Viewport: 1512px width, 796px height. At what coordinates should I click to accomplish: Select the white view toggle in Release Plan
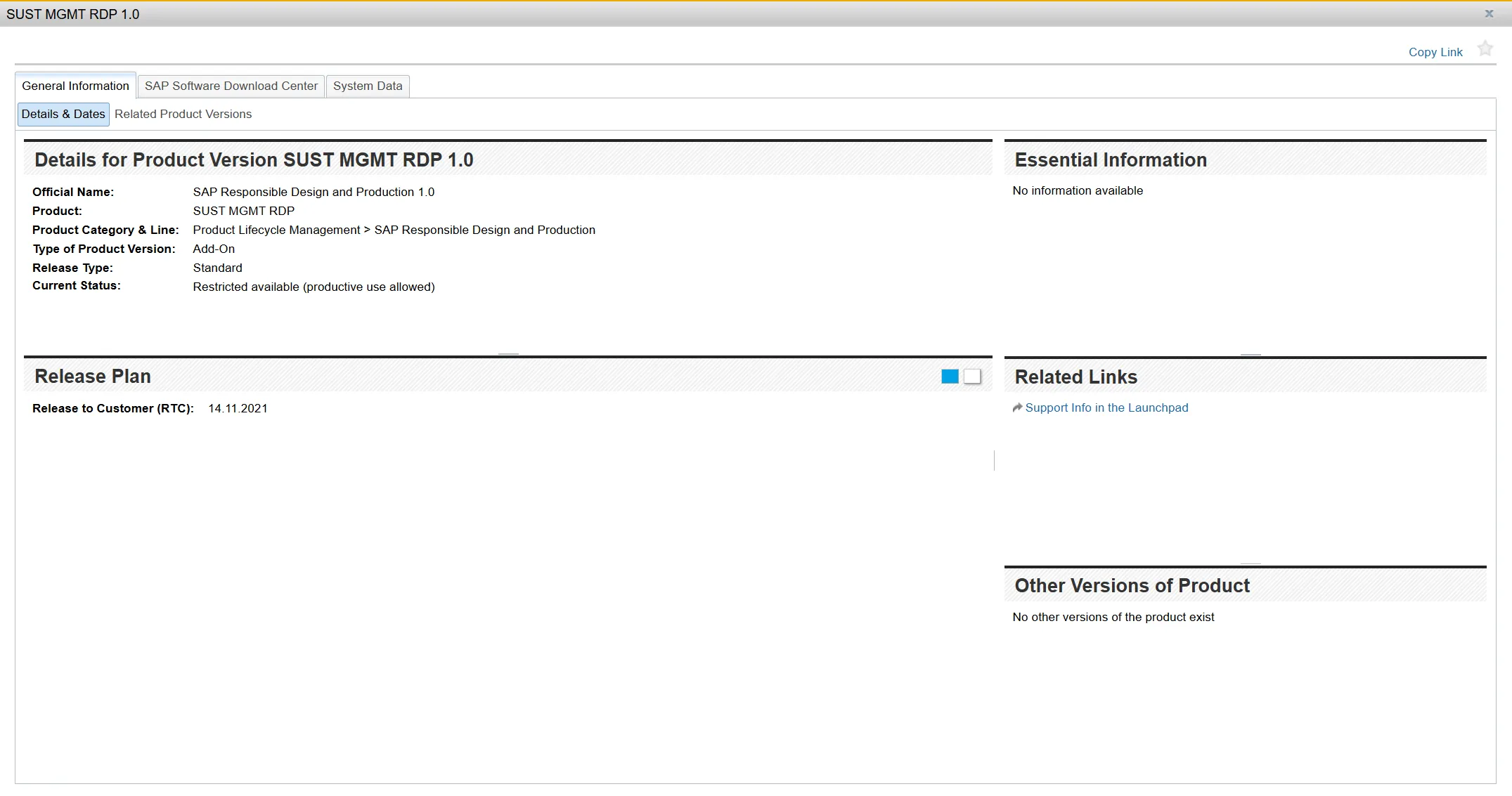pos(972,377)
